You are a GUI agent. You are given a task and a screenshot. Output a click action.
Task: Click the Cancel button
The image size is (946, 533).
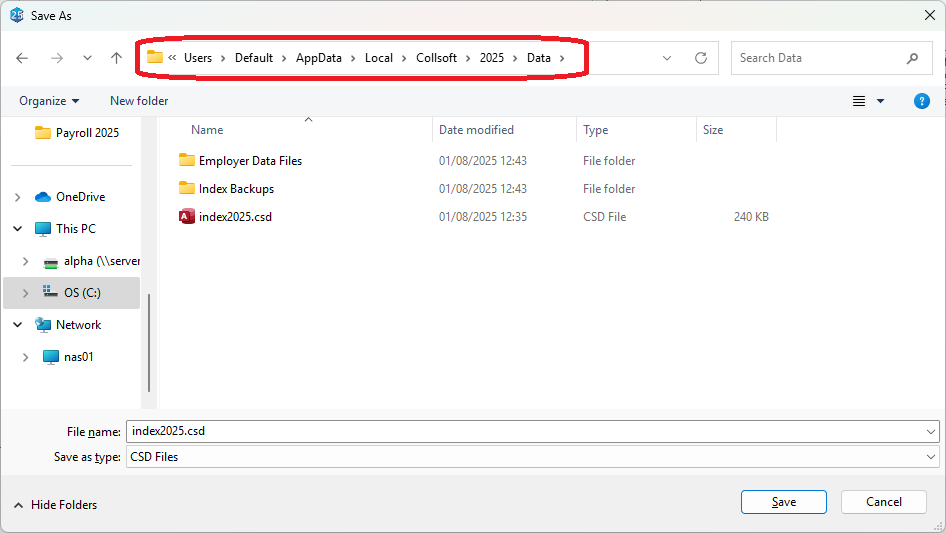pyautogui.click(x=883, y=502)
